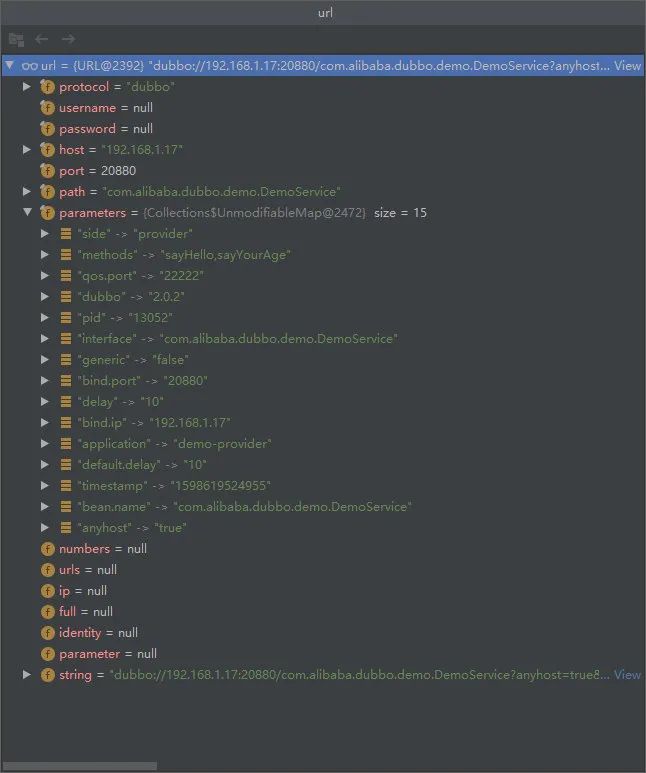Click the map entry icon for "generic"
Image resolution: width=646 pixels, height=773 pixels.
point(66,359)
